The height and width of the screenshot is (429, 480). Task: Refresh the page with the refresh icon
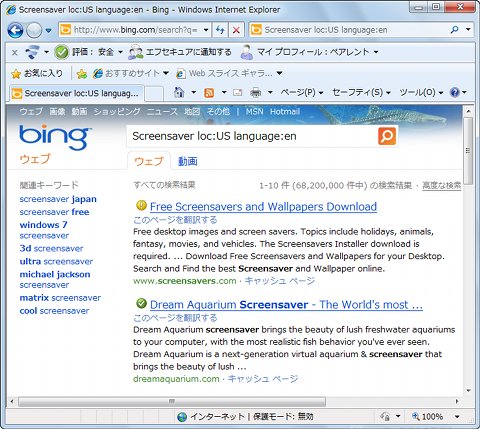pos(220,30)
